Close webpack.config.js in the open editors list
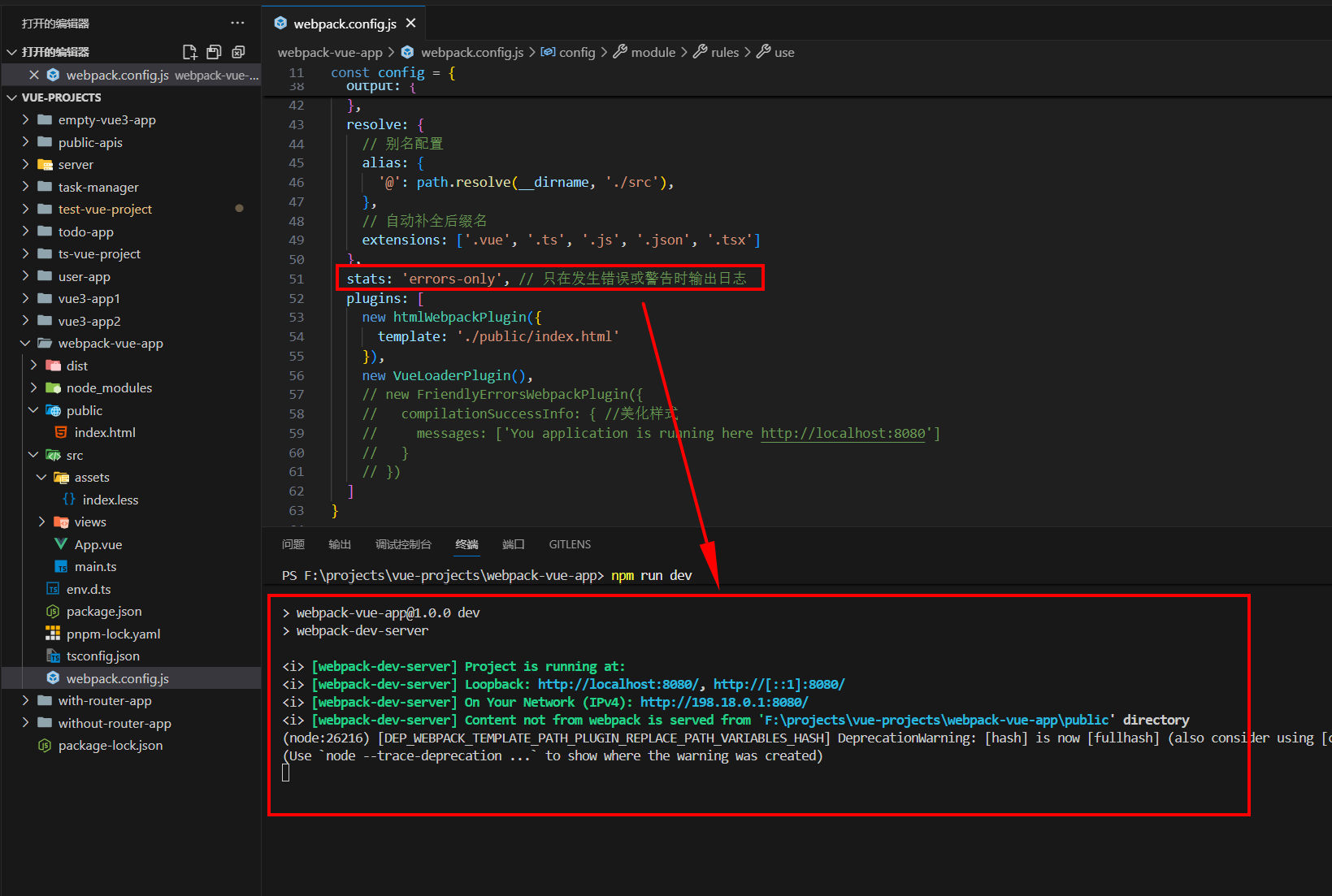Image resolution: width=1332 pixels, height=896 pixels. [x=34, y=75]
